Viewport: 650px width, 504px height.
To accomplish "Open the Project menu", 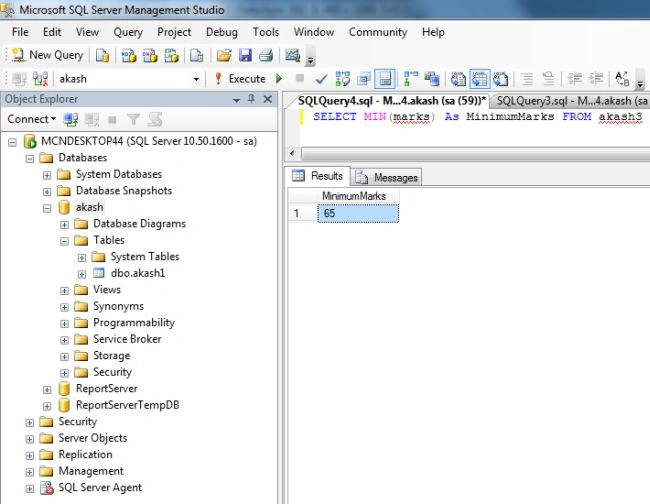I will [x=174, y=32].
